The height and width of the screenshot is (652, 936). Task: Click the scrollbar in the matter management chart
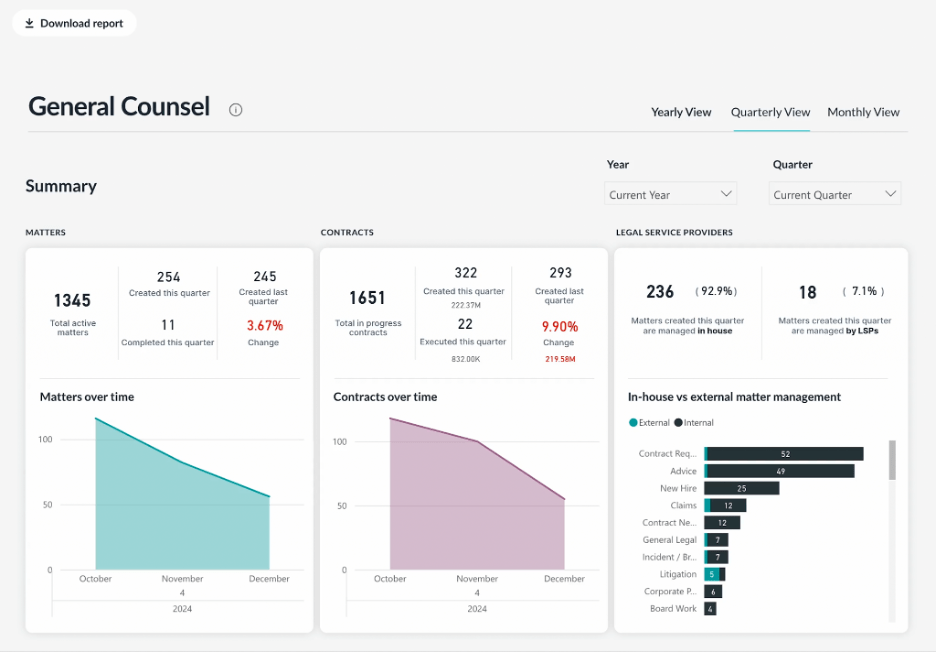(x=893, y=460)
